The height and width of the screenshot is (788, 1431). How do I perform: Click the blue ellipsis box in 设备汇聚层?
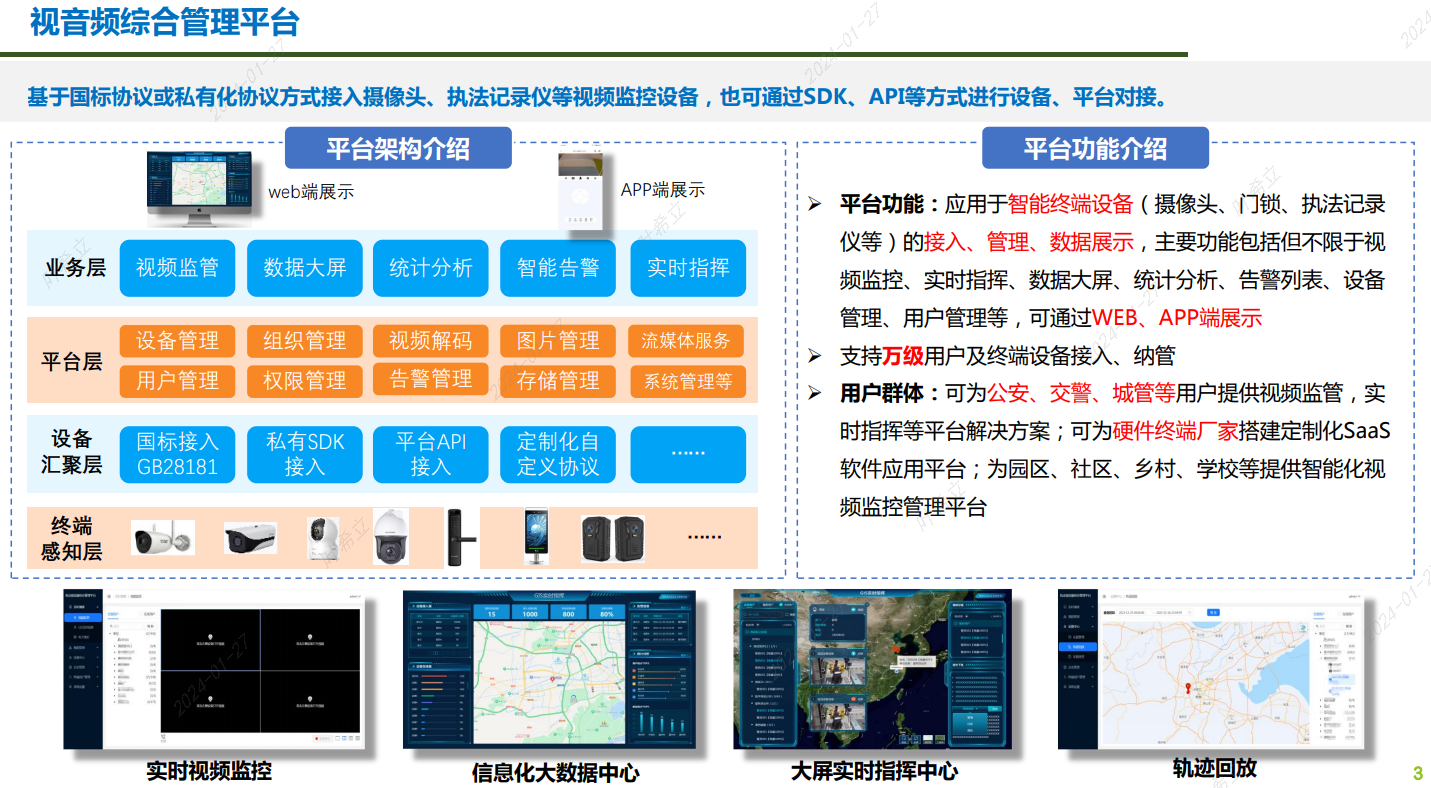click(x=688, y=455)
